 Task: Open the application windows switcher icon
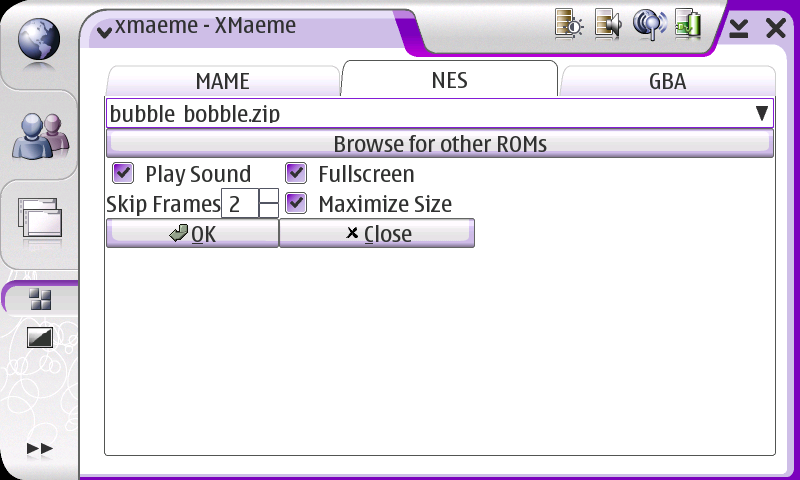click(x=40, y=218)
